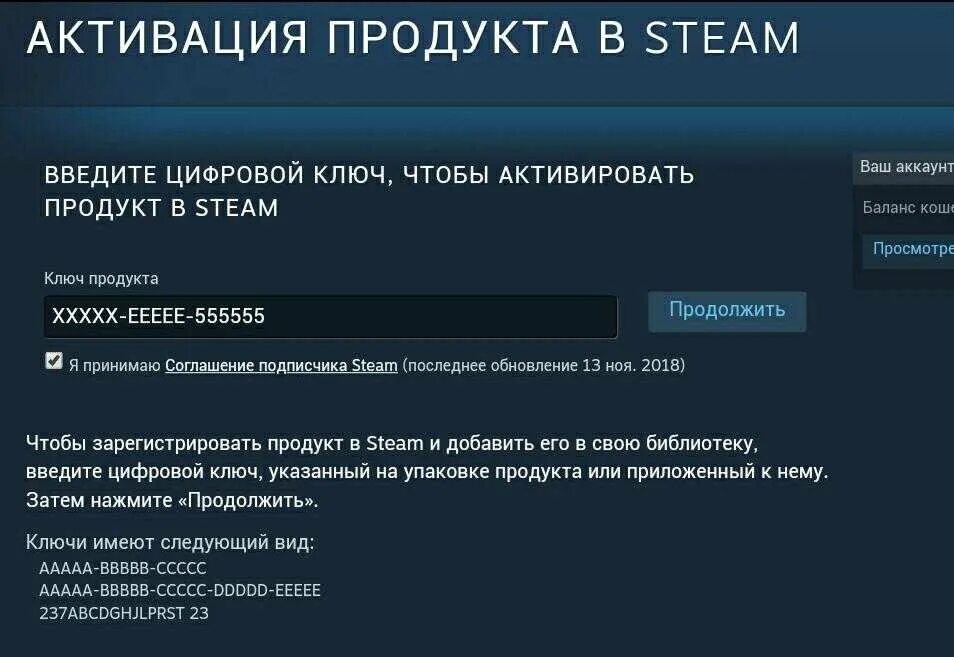Select the Ваш аккаунт panel header
Screen dimensions: 954x657
(x=906, y=167)
